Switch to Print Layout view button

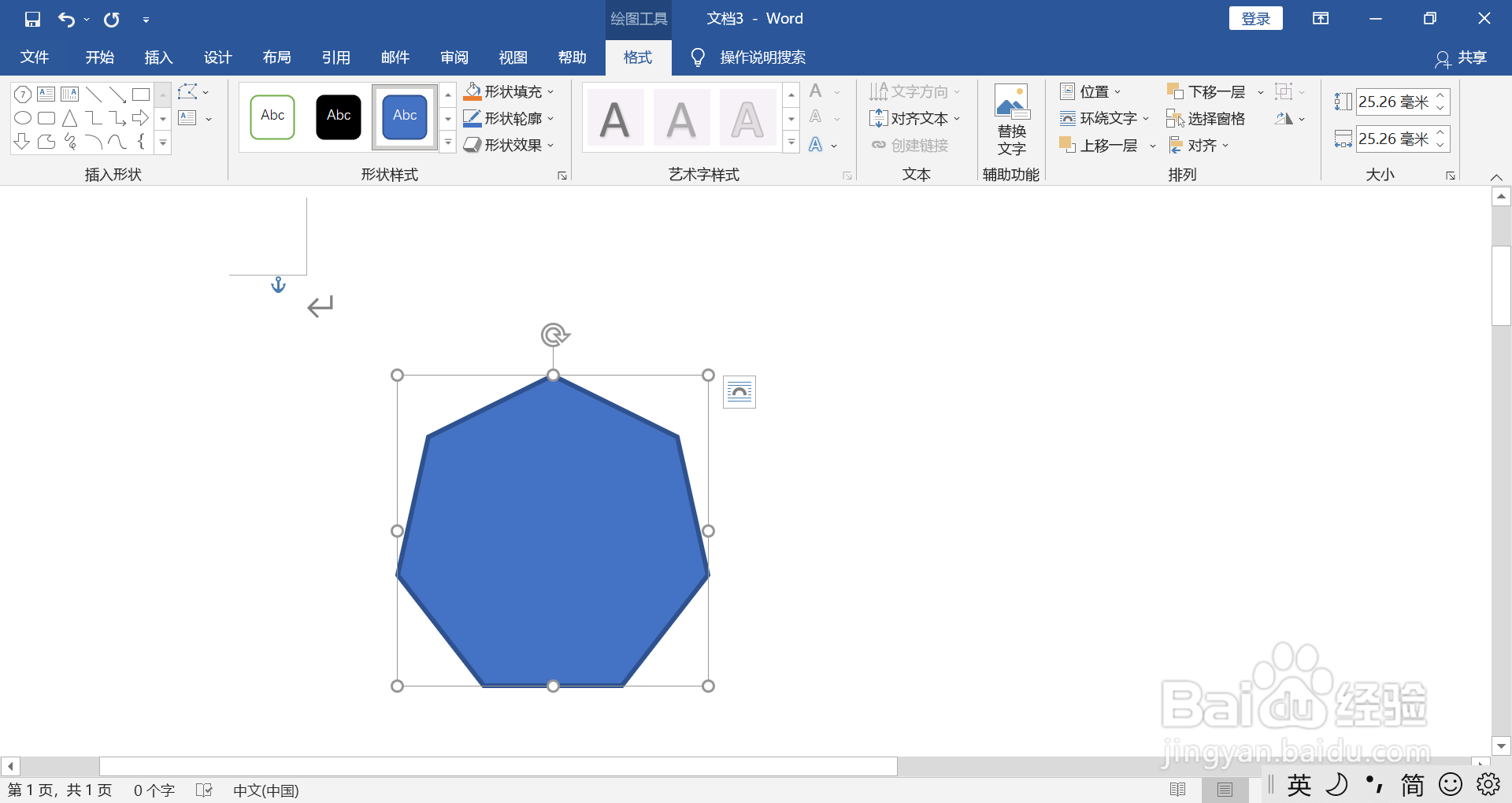[1225, 790]
